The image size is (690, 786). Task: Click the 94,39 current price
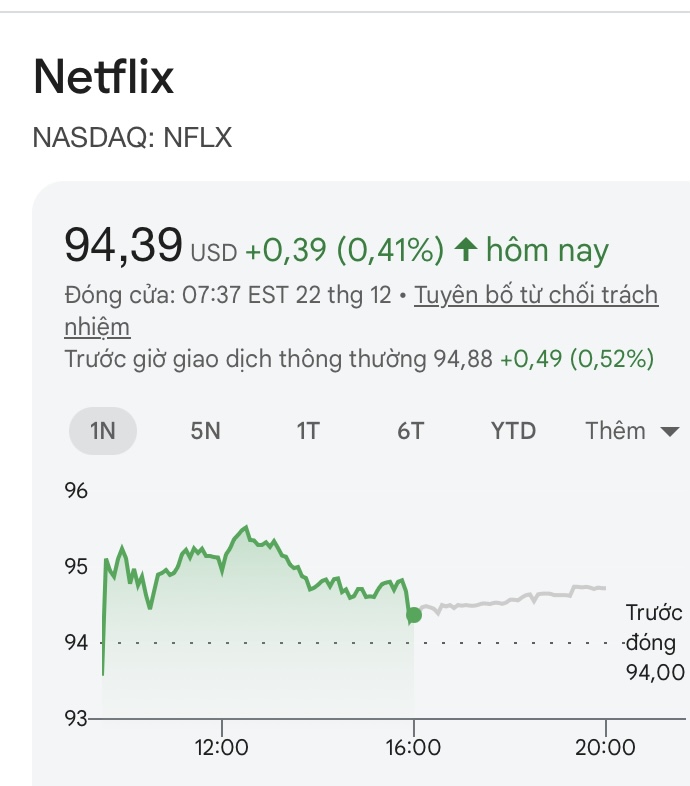pos(123,245)
